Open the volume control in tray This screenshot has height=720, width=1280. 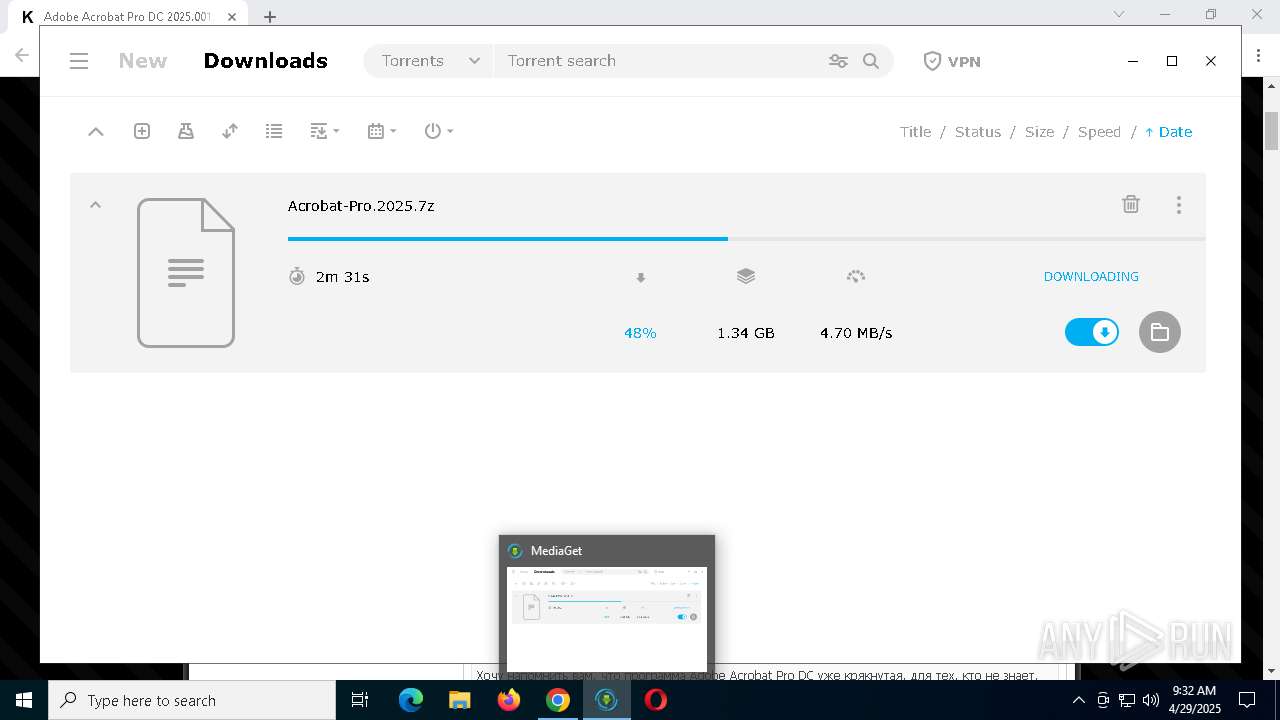coord(1151,700)
